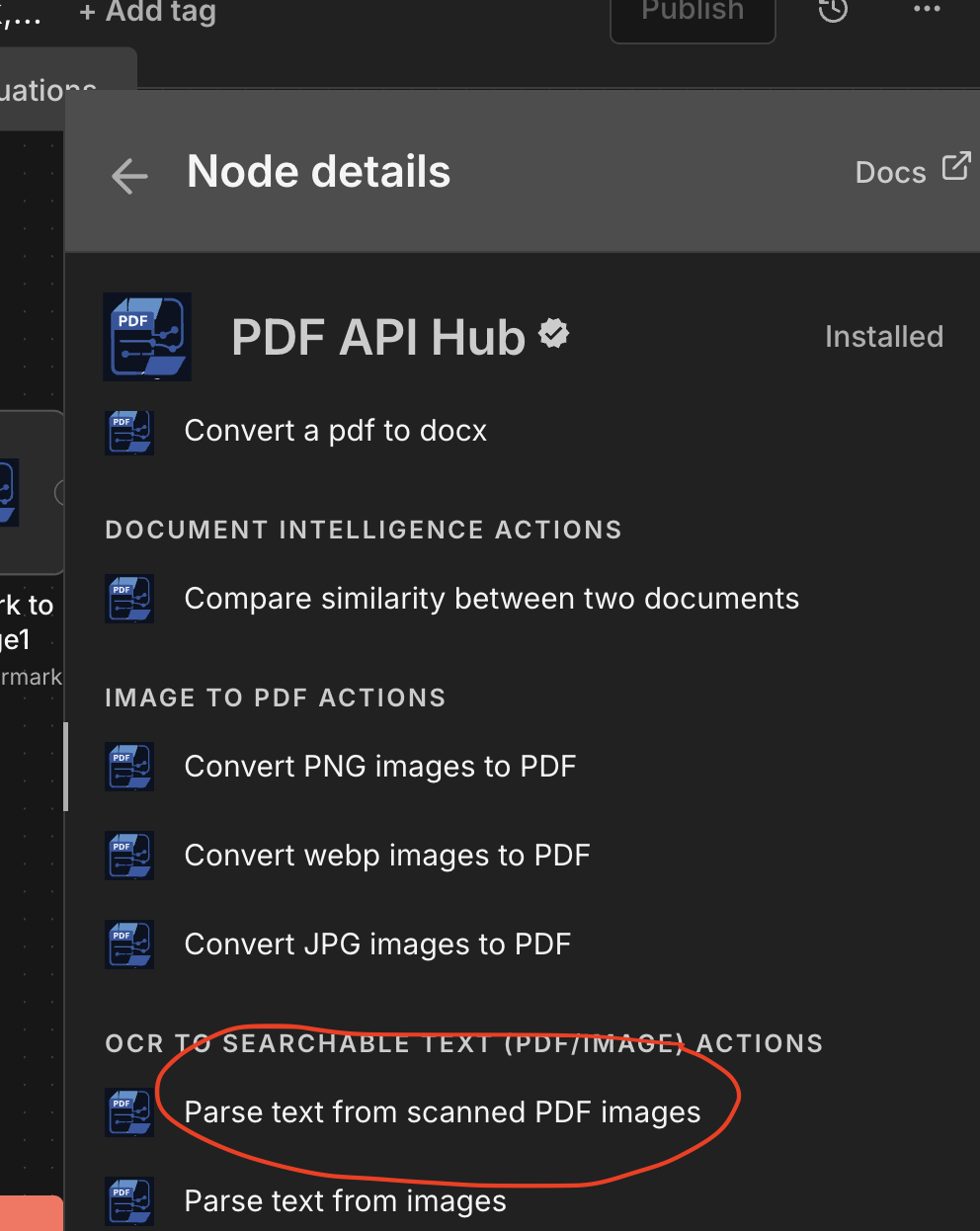Click the icon beside Compare similarity between two documents
The height and width of the screenshot is (1231, 980).
(x=129, y=599)
